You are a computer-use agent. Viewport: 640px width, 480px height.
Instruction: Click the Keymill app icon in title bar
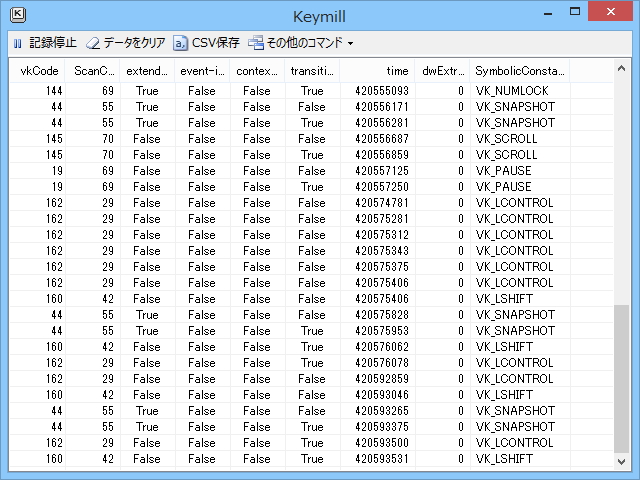[x=18, y=16]
